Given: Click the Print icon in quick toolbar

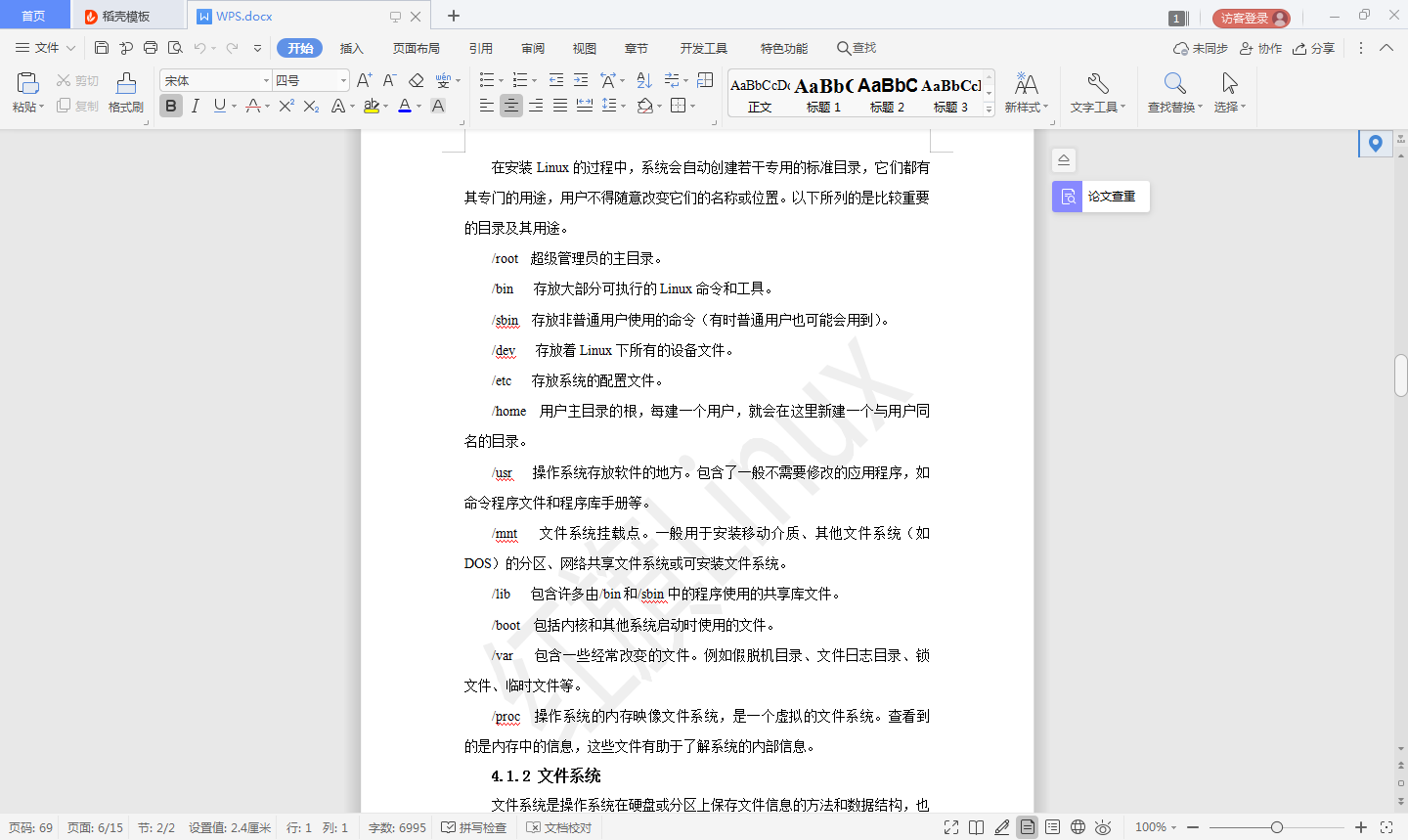Looking at the screenshot, I should point(151,48).
